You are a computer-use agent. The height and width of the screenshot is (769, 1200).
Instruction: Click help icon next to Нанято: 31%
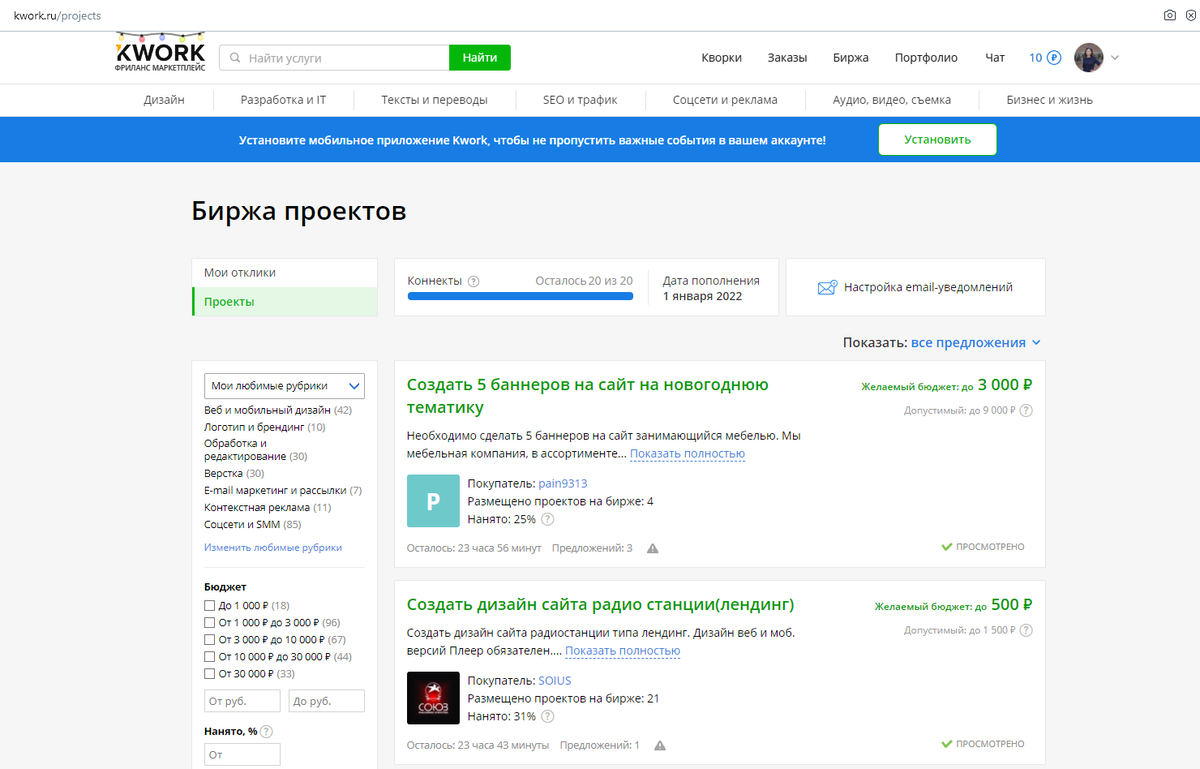(x=547, y=717)
